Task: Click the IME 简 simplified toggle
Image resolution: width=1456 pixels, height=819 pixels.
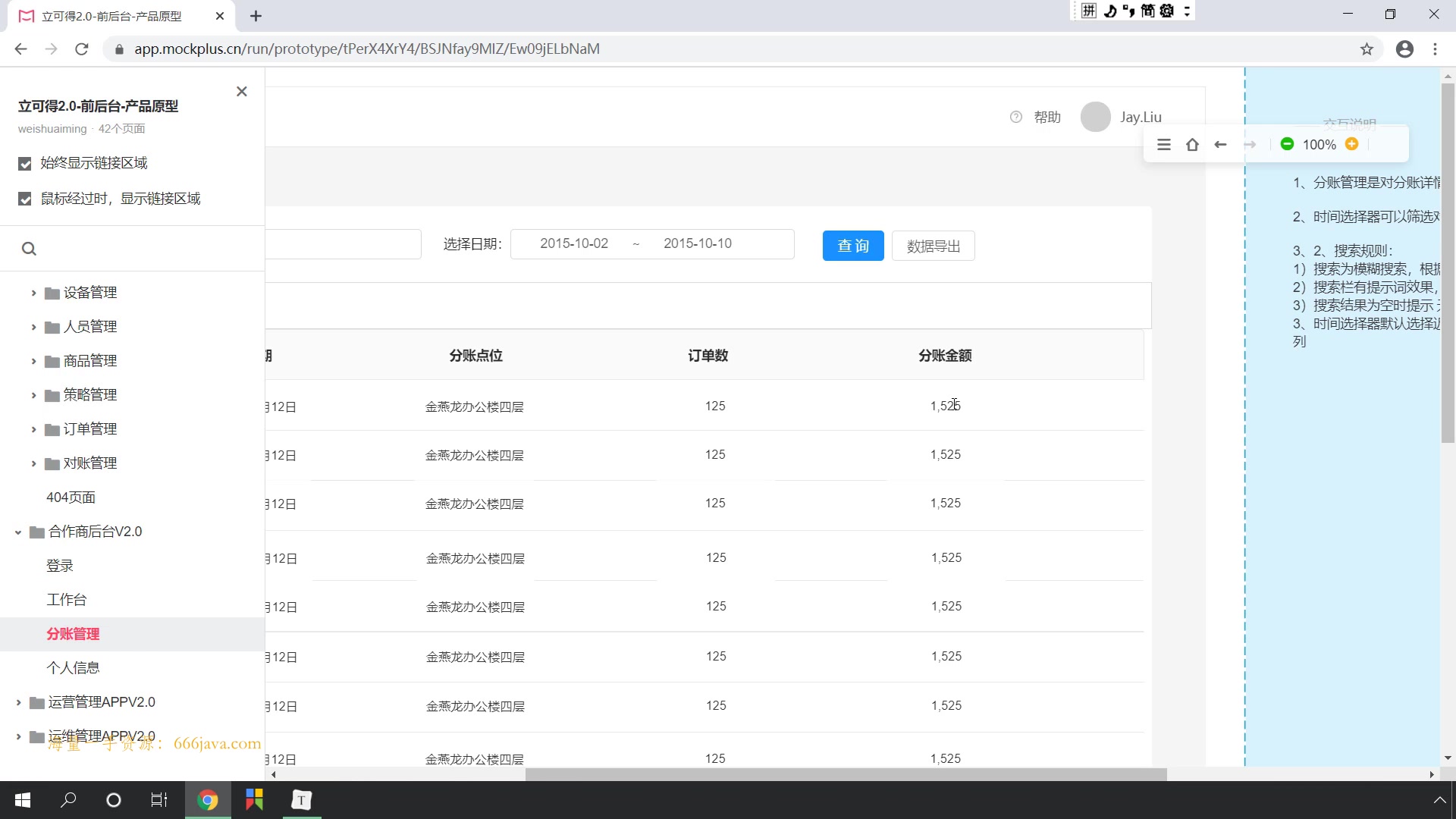Action: [1147, 11]
